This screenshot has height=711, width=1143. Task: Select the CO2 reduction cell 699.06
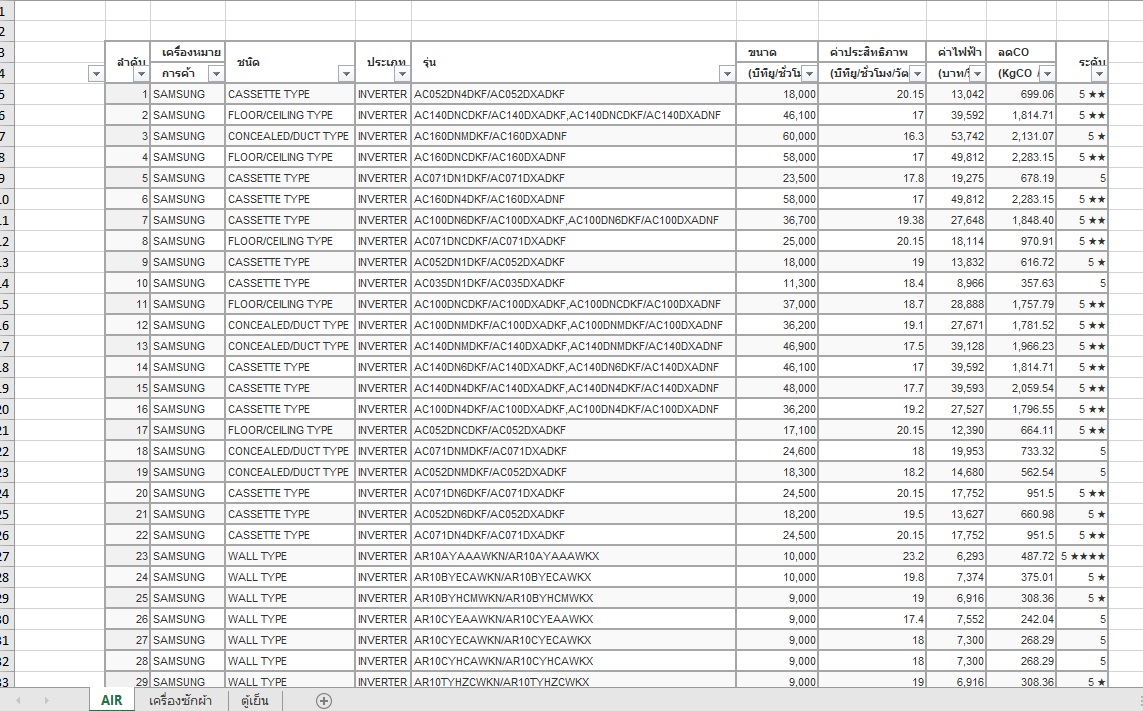click(1021, 94)
